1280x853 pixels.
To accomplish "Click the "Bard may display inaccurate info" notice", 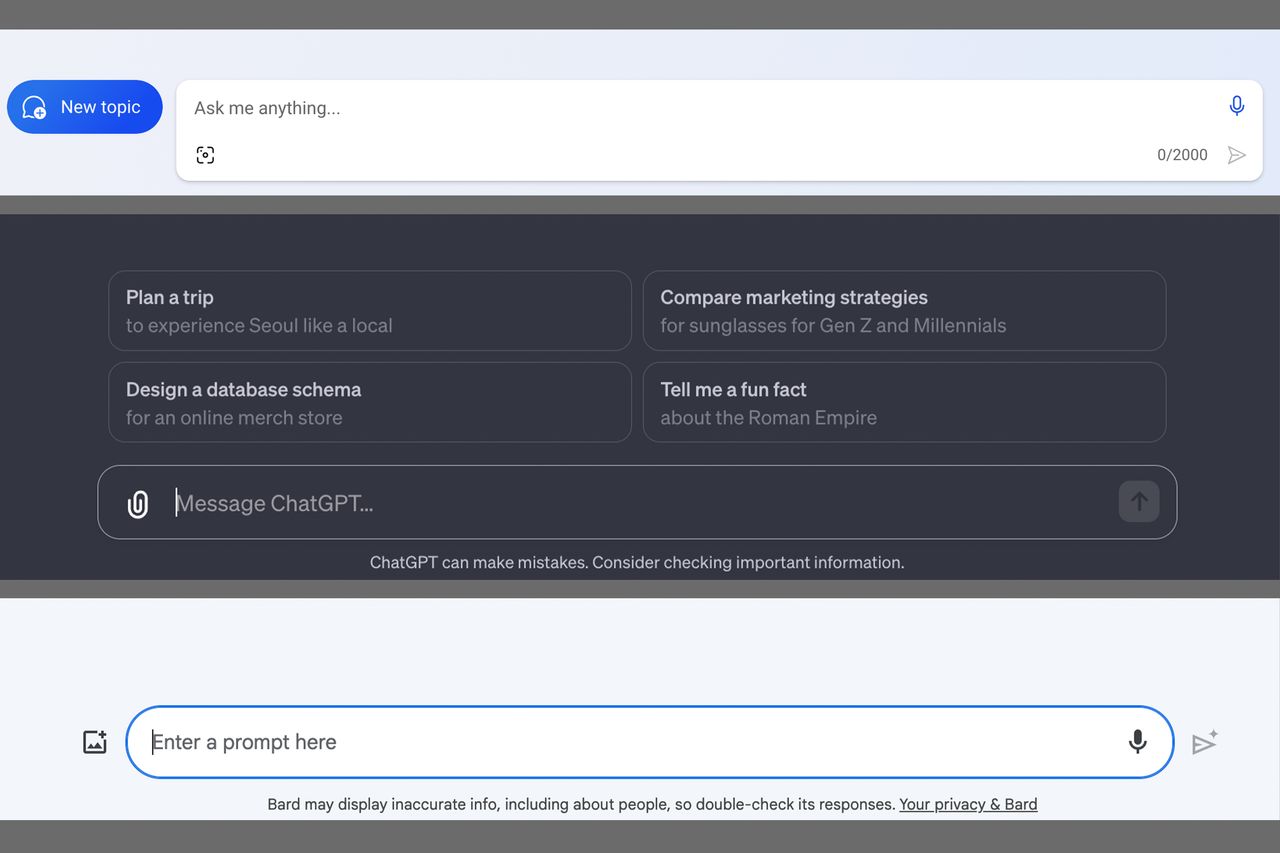I will click(x=580, y=804).
